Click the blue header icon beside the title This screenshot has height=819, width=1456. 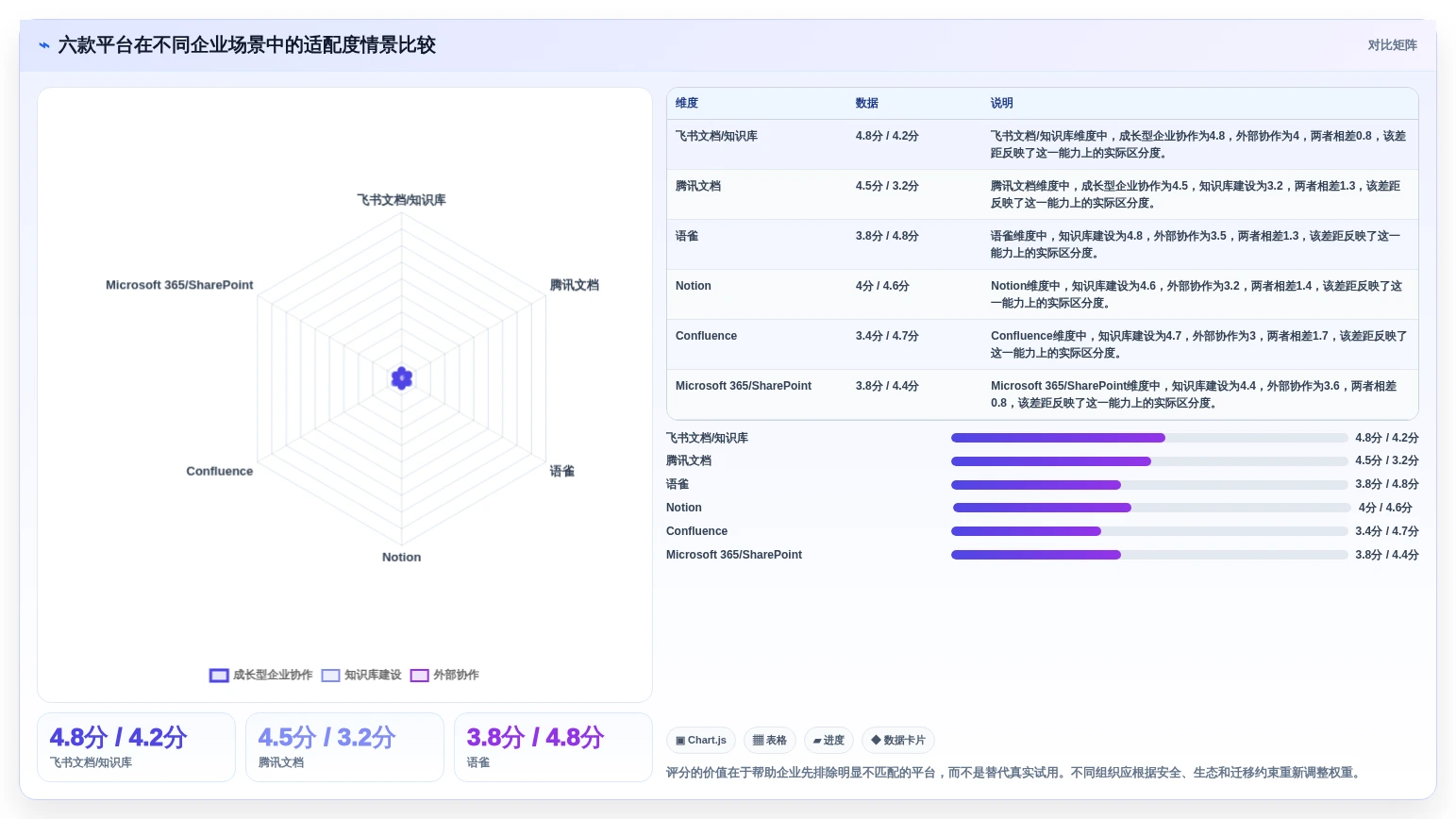click(x=44, y=45)
